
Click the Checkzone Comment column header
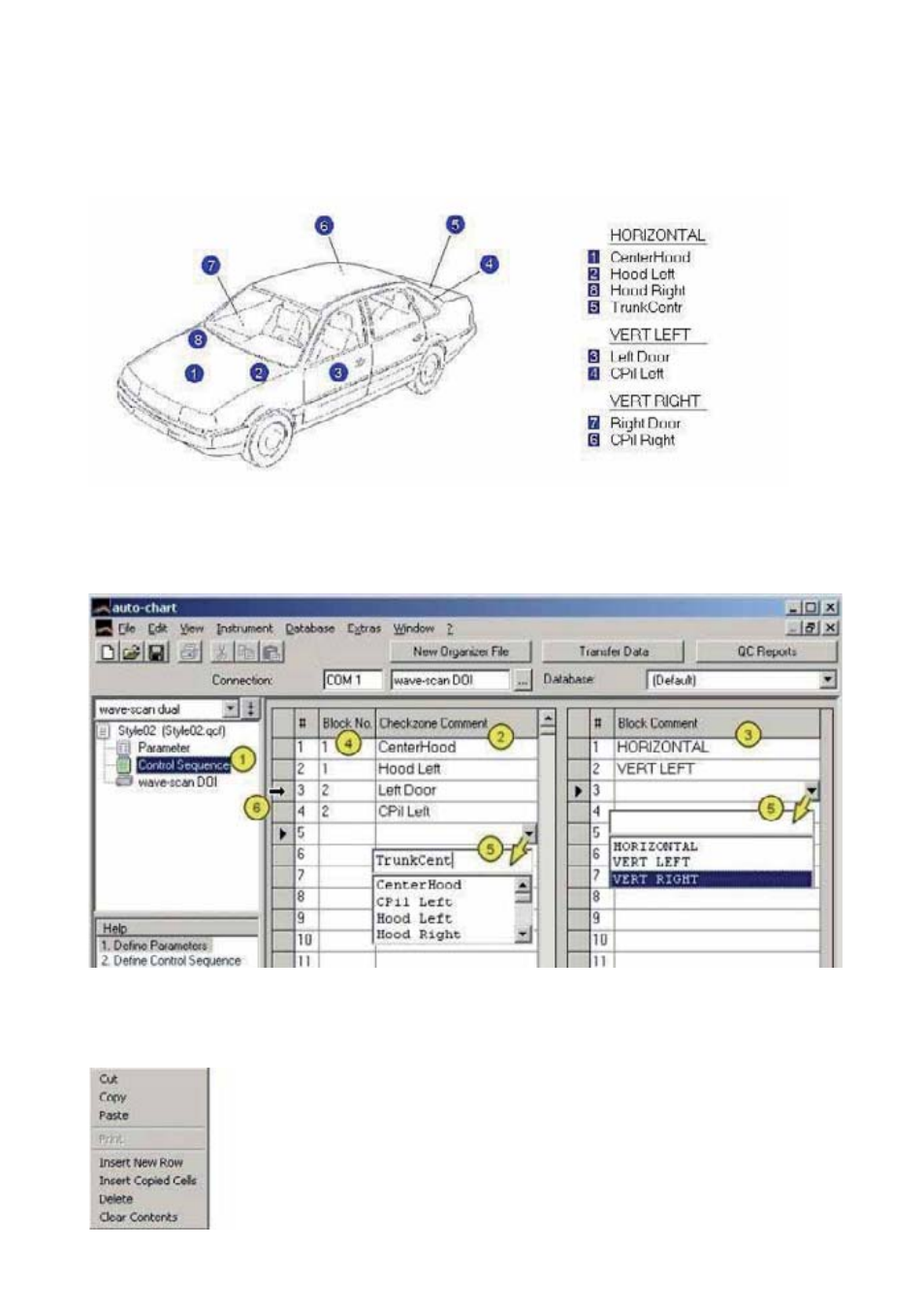[x=456, y=723]
